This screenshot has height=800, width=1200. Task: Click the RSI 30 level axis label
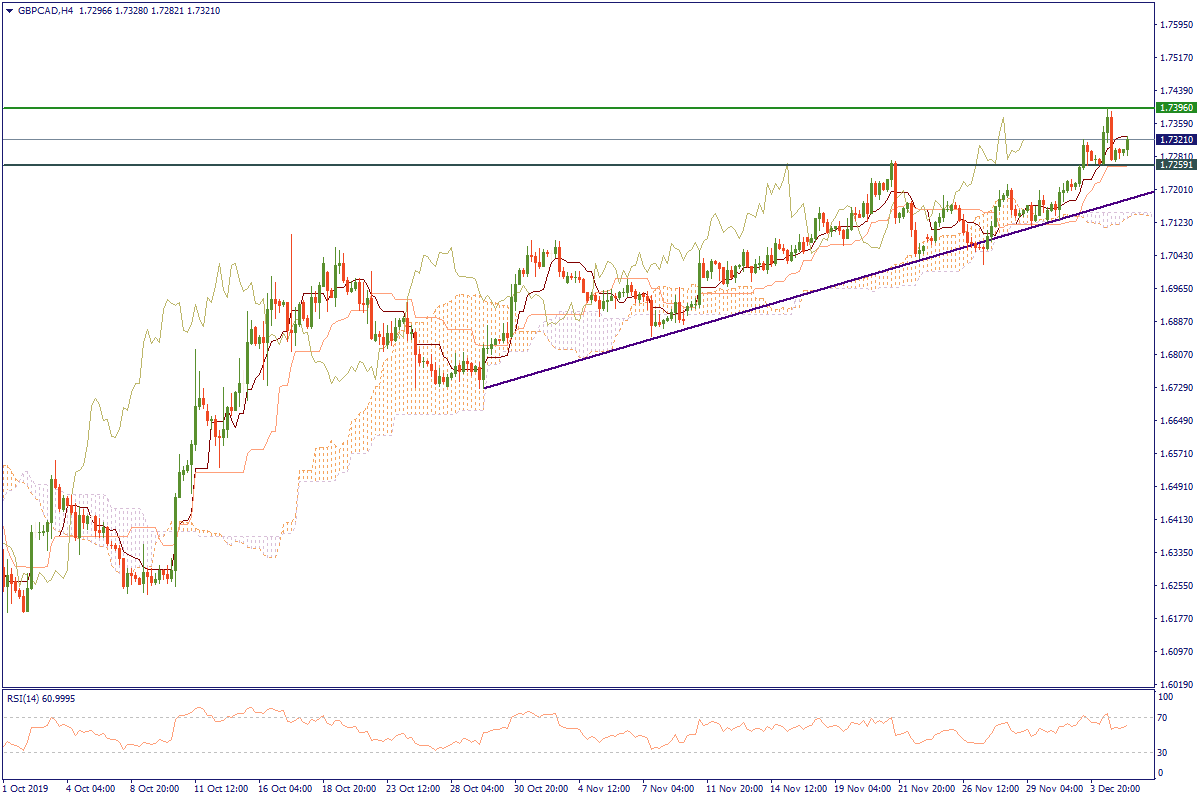(x=1164, y=752)
